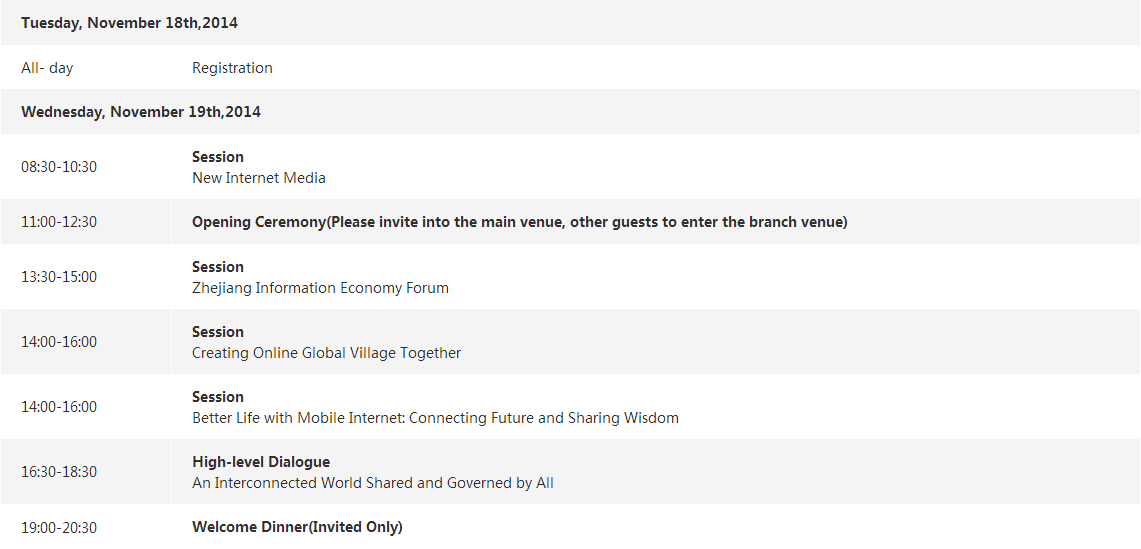Click the All-day time label

click(x=47, y=68)
